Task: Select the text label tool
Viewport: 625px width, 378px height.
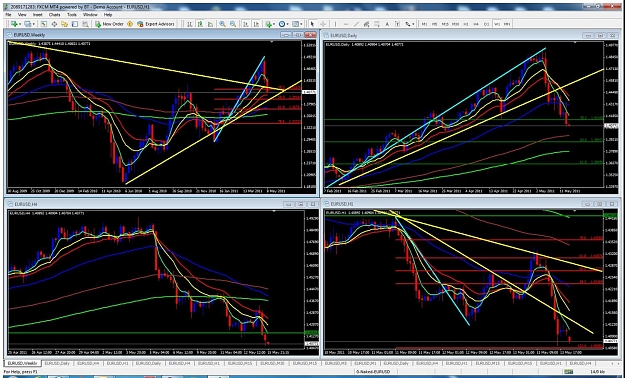Action: (x=397, y=24)
